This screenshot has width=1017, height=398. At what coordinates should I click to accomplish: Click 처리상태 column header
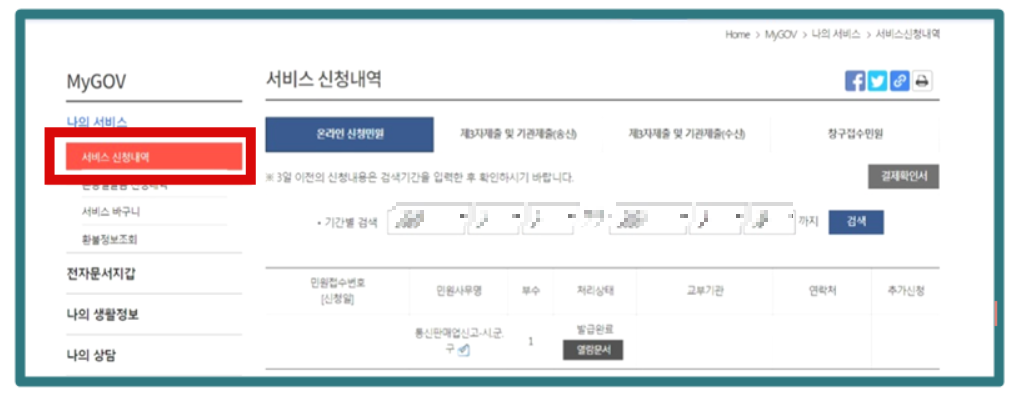[x=595, y=291]
